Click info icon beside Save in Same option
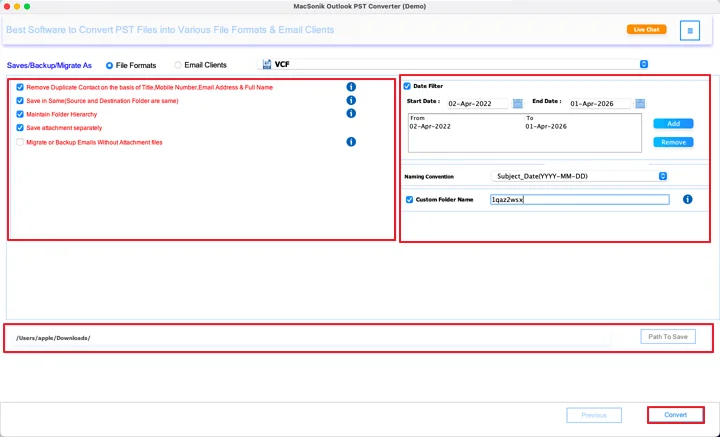The width and height of the screenshot is (720, 437). 351,100
